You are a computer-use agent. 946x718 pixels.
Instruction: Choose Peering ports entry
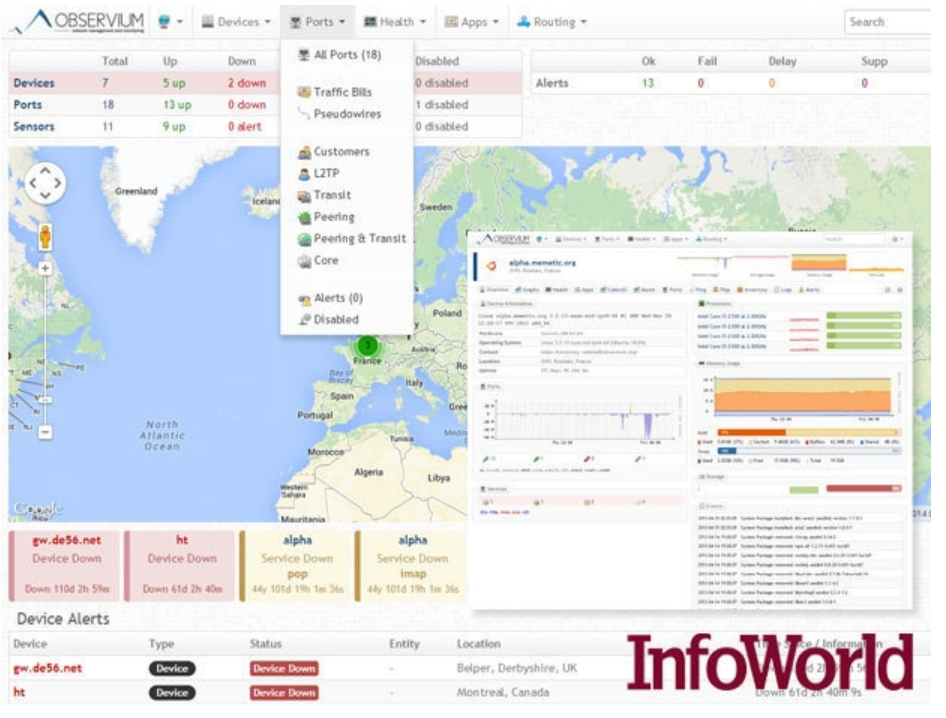tap(326, 217)
